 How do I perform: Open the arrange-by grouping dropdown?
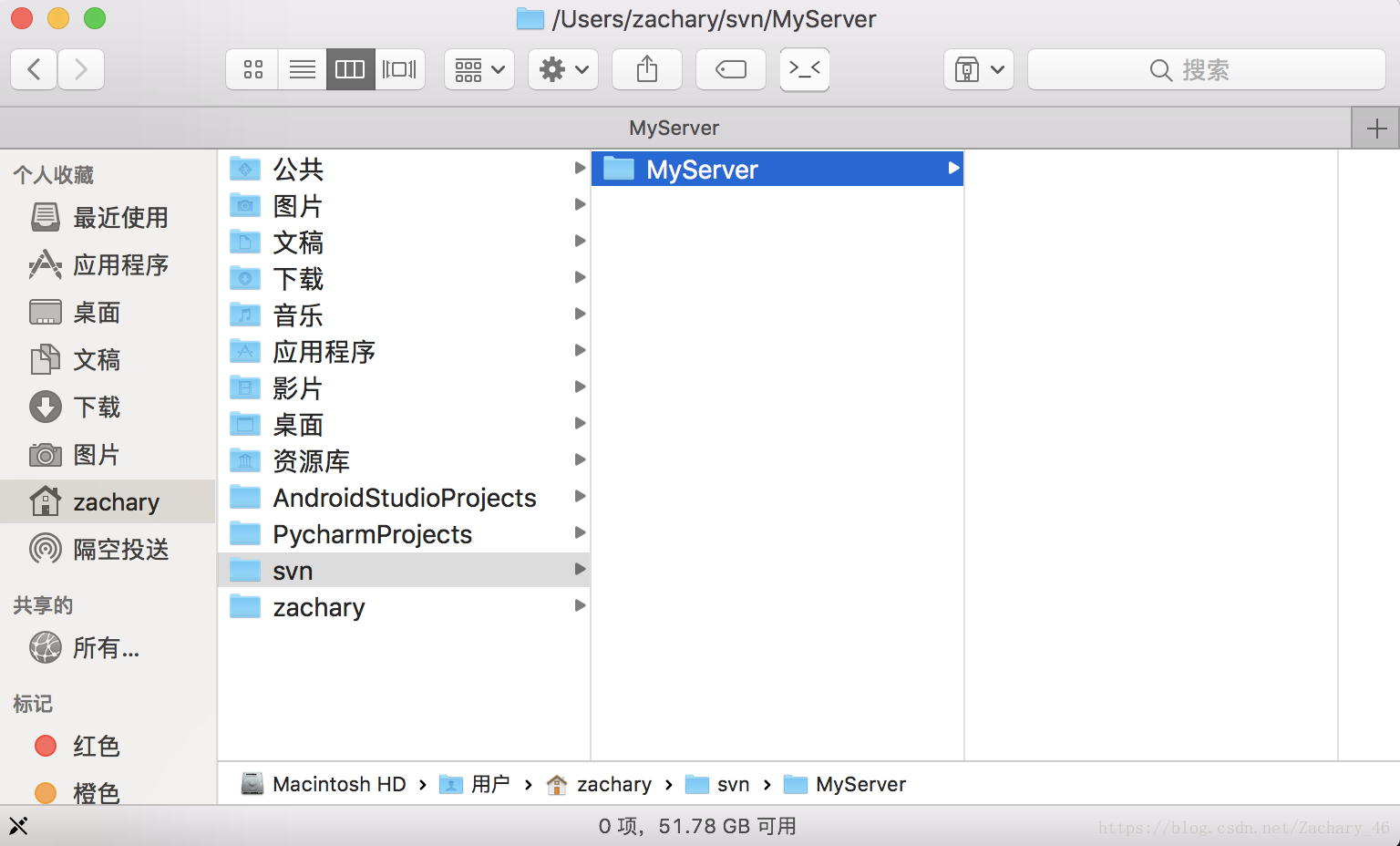(479, 69)
